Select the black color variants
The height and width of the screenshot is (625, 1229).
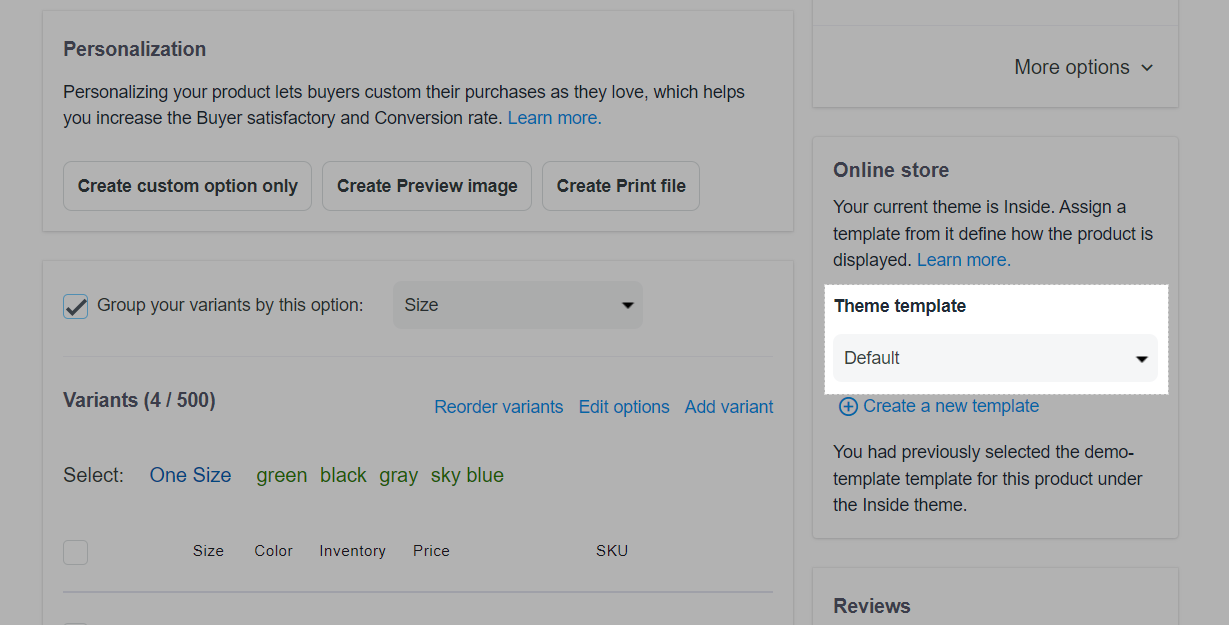343,475
